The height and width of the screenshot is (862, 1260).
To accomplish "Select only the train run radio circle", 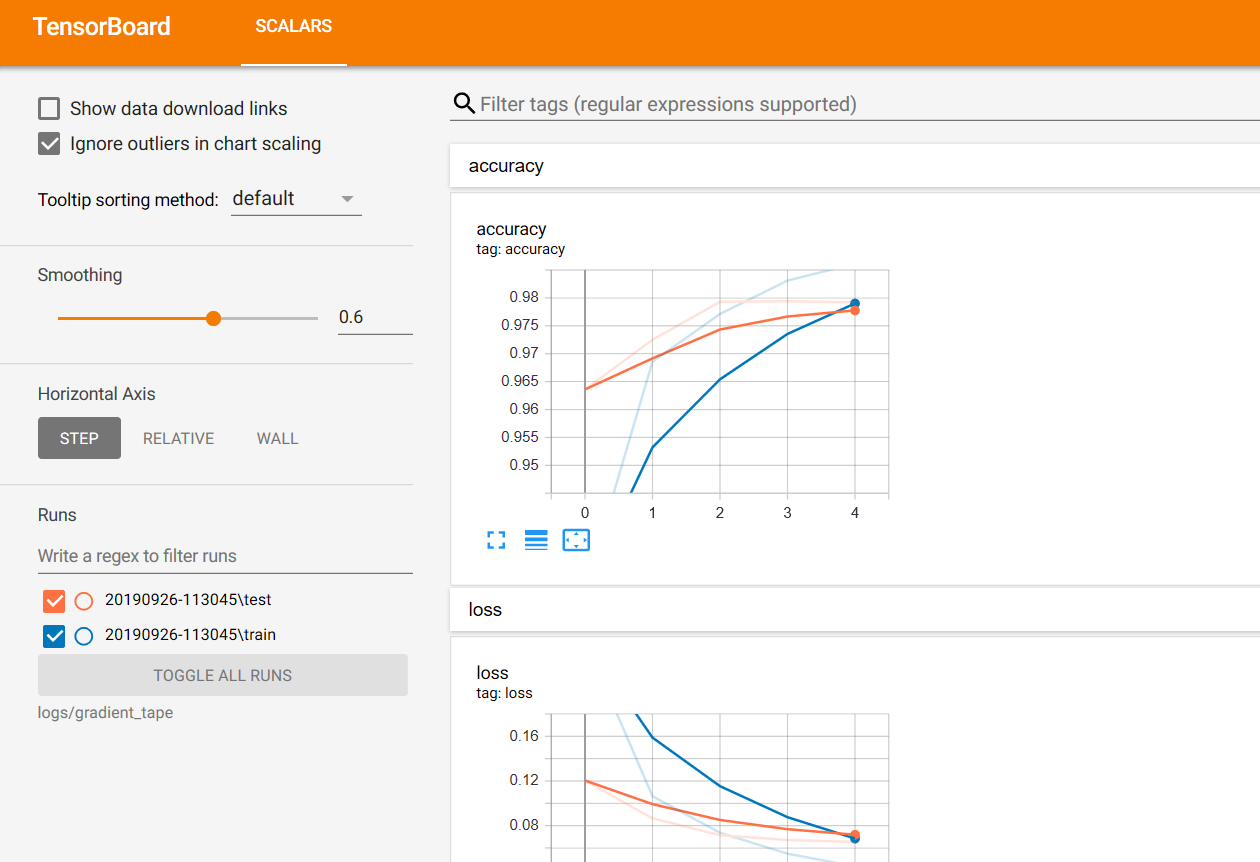I will (84, 635).
